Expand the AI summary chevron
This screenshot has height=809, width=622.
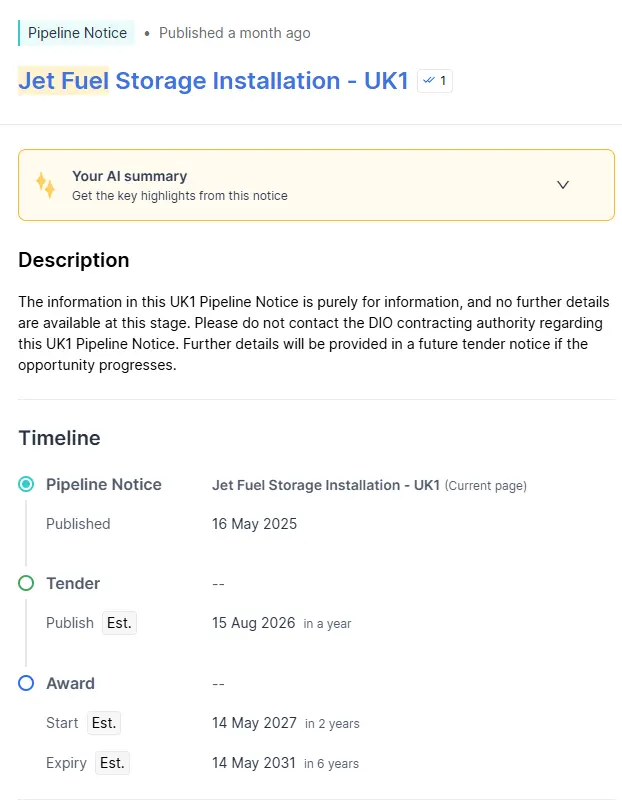coord(563,185)
